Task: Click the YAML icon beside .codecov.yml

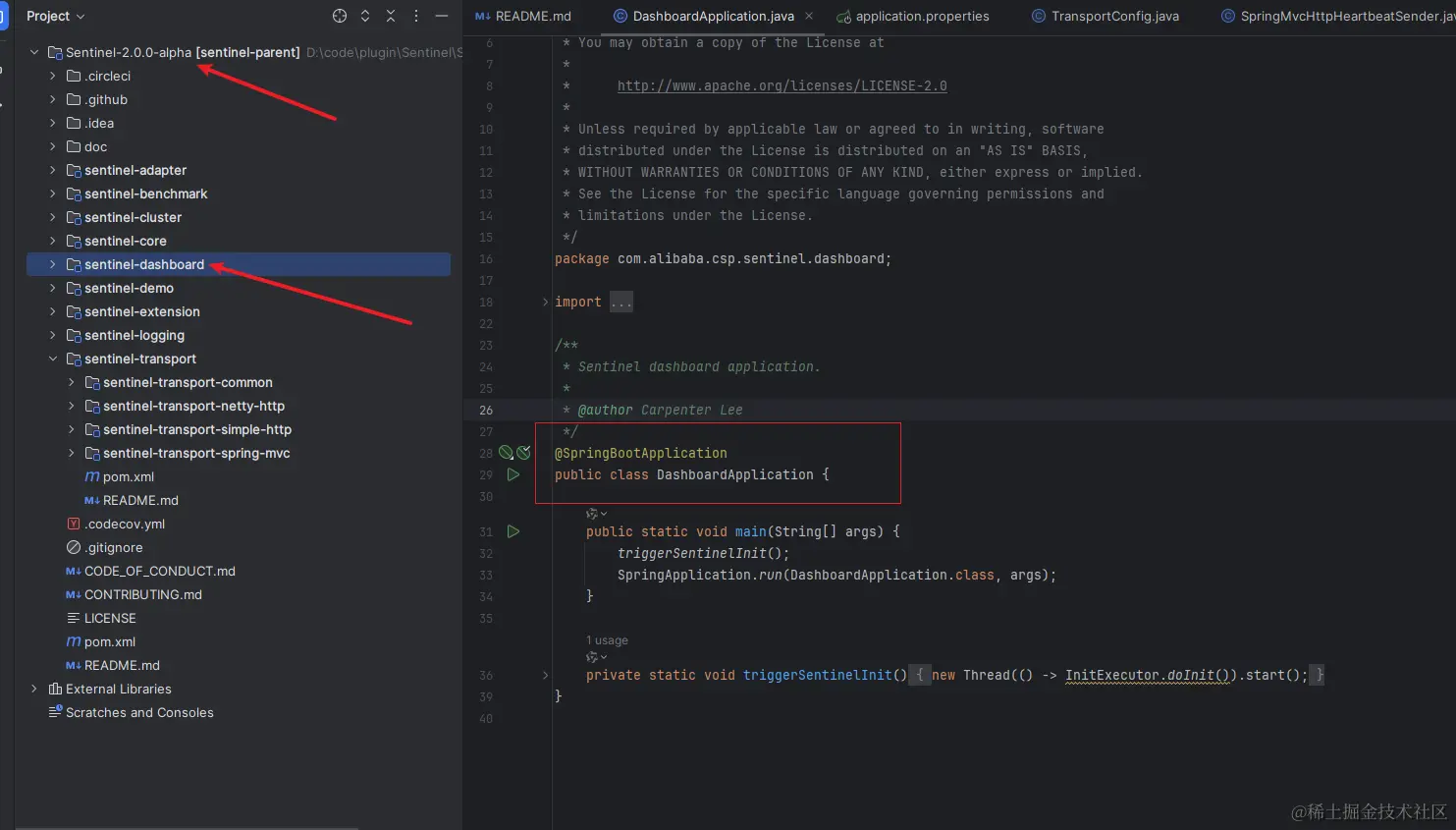Action: 74,524
